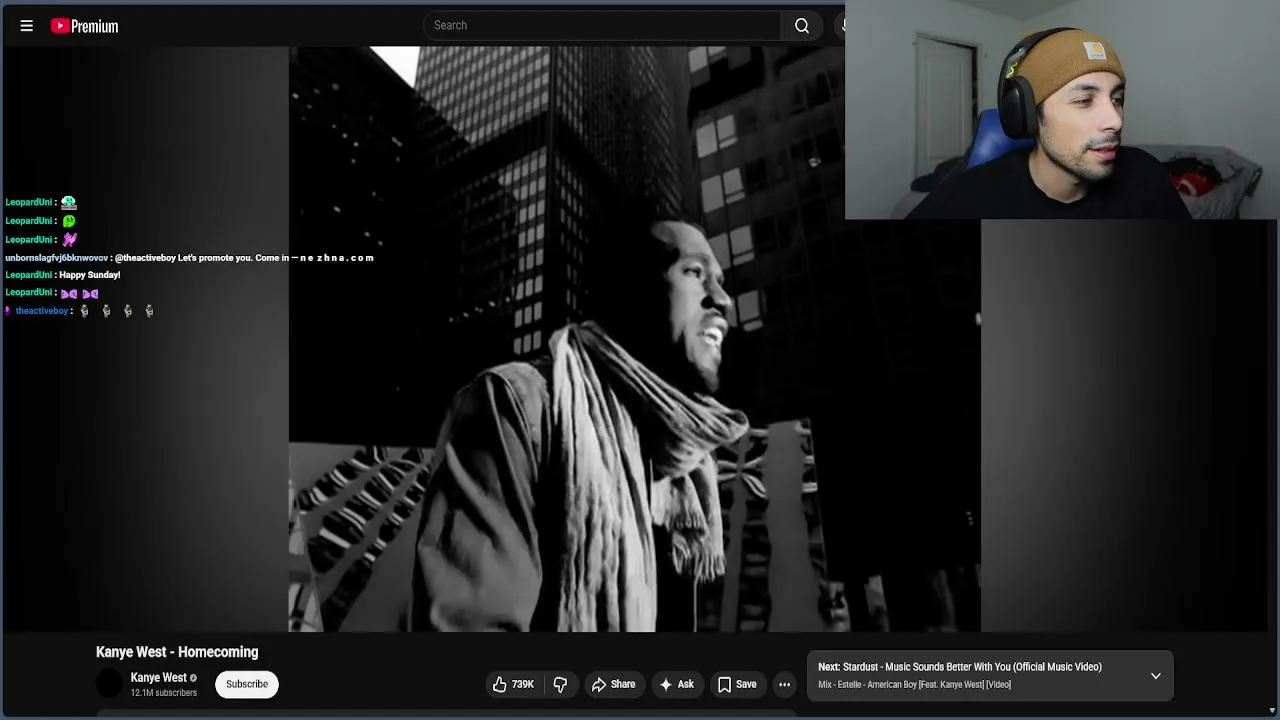
Task: Click the Mix - Estelle American Boy text
Action: (x=914, y=685)
